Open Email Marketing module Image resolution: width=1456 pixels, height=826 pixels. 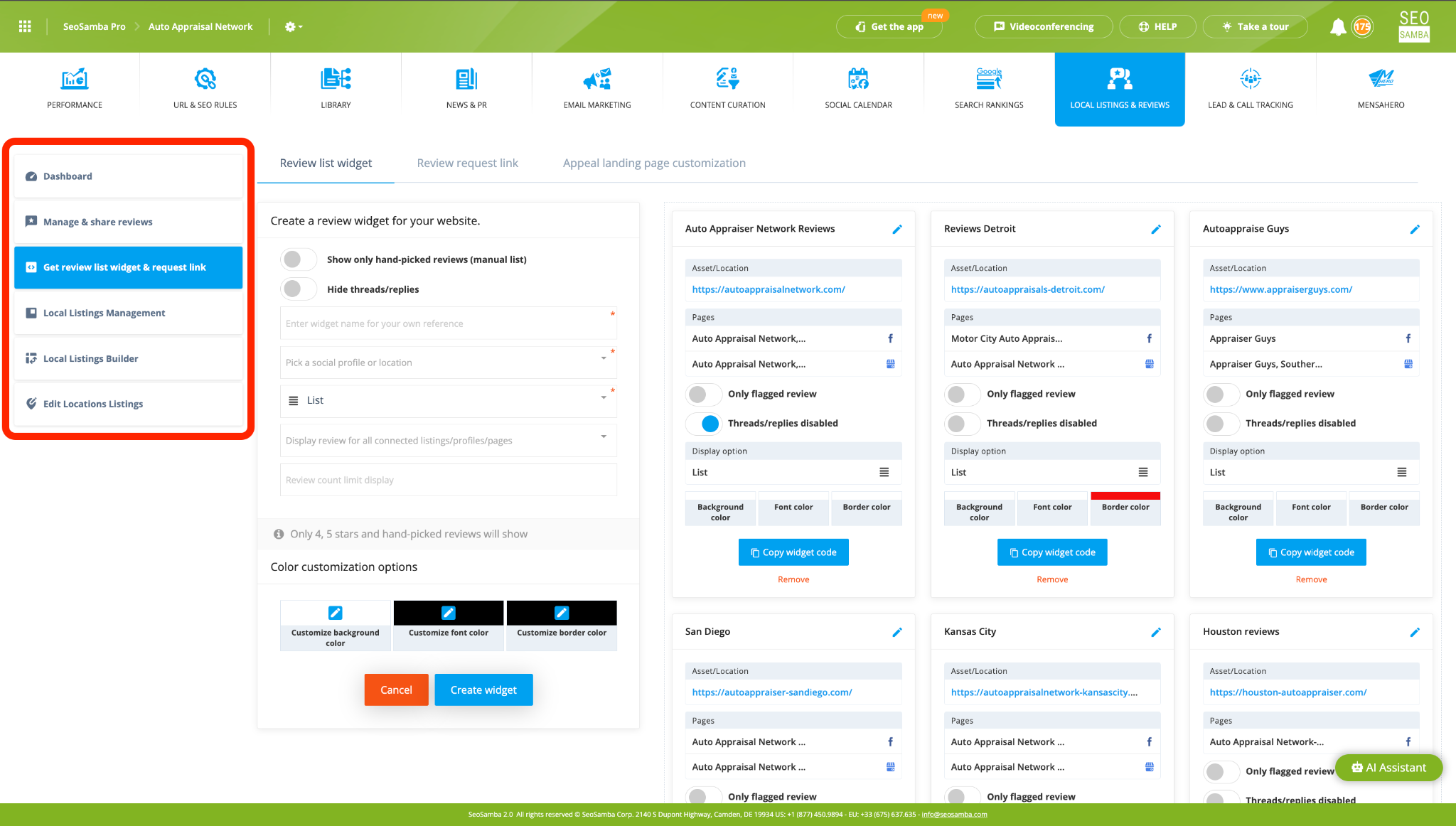click(x=597, y=89)
